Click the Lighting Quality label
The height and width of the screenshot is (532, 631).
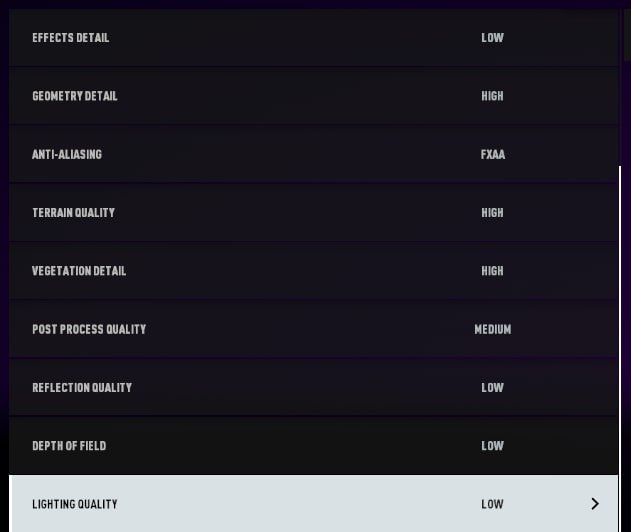(75, 504)
